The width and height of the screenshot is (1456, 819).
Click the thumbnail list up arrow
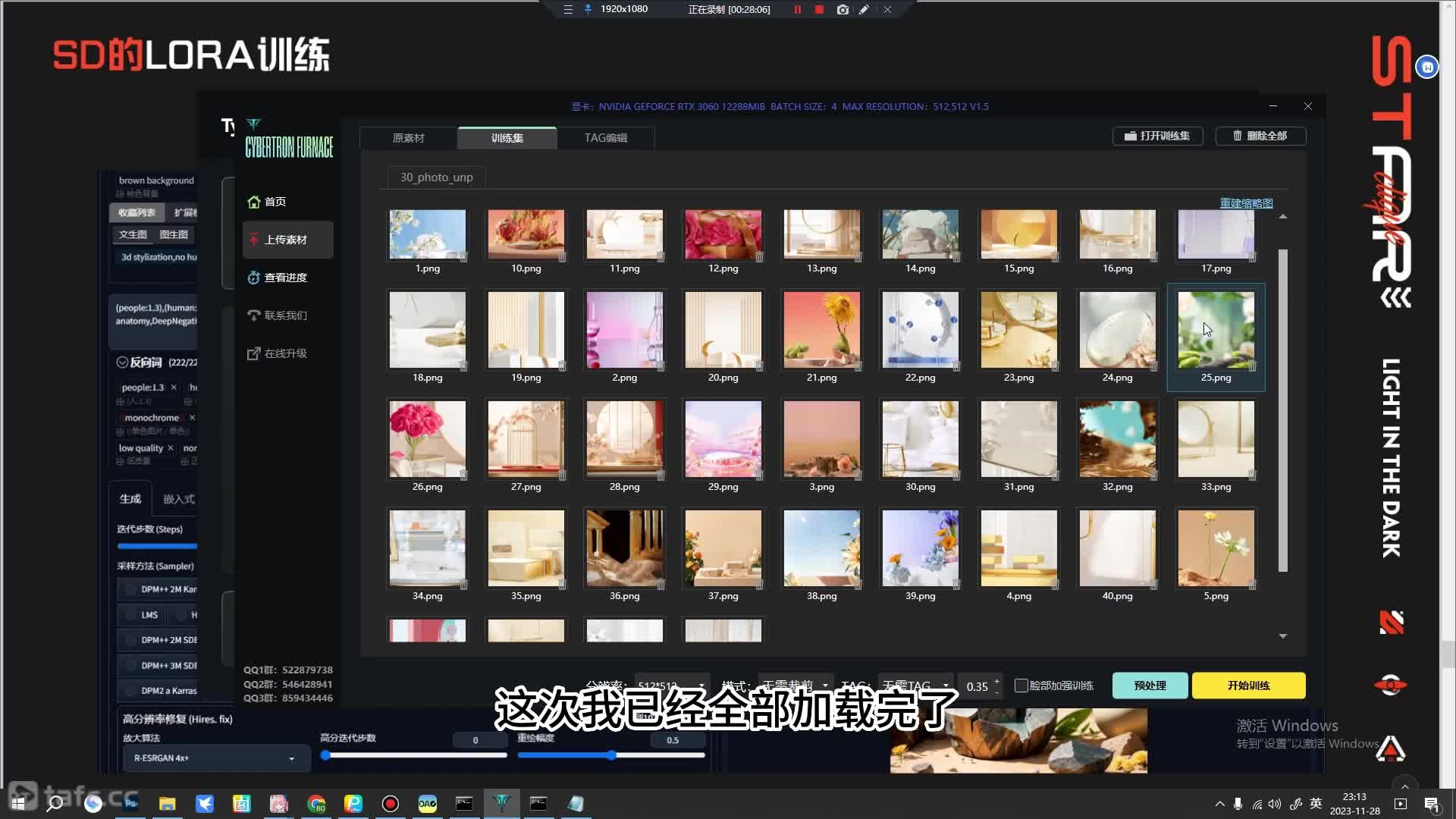[1283, 217]
